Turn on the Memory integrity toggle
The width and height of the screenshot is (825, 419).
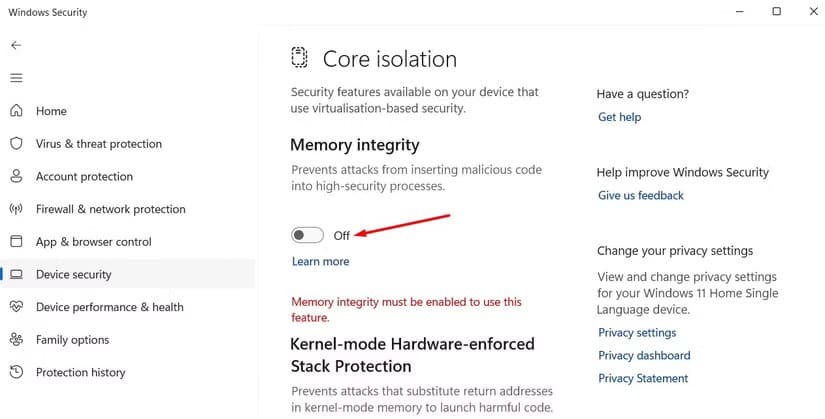pyautogui.click(x=307, y=235)
